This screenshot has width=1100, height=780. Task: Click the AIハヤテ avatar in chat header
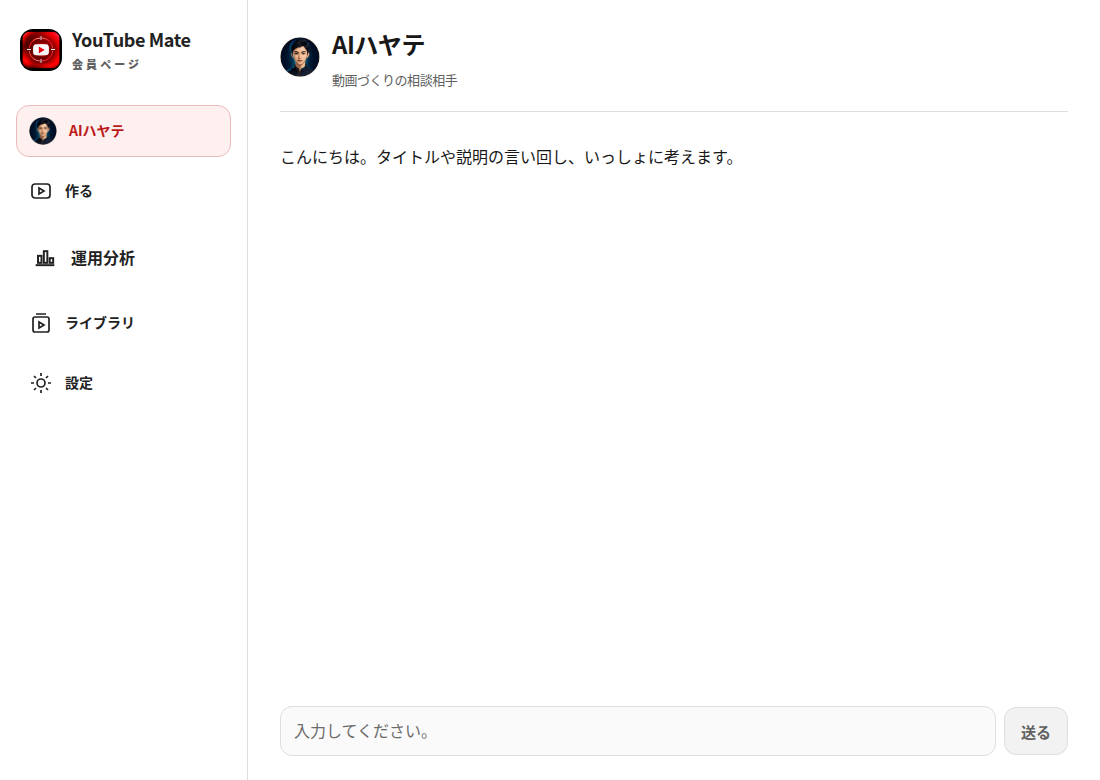coord(300,57)
